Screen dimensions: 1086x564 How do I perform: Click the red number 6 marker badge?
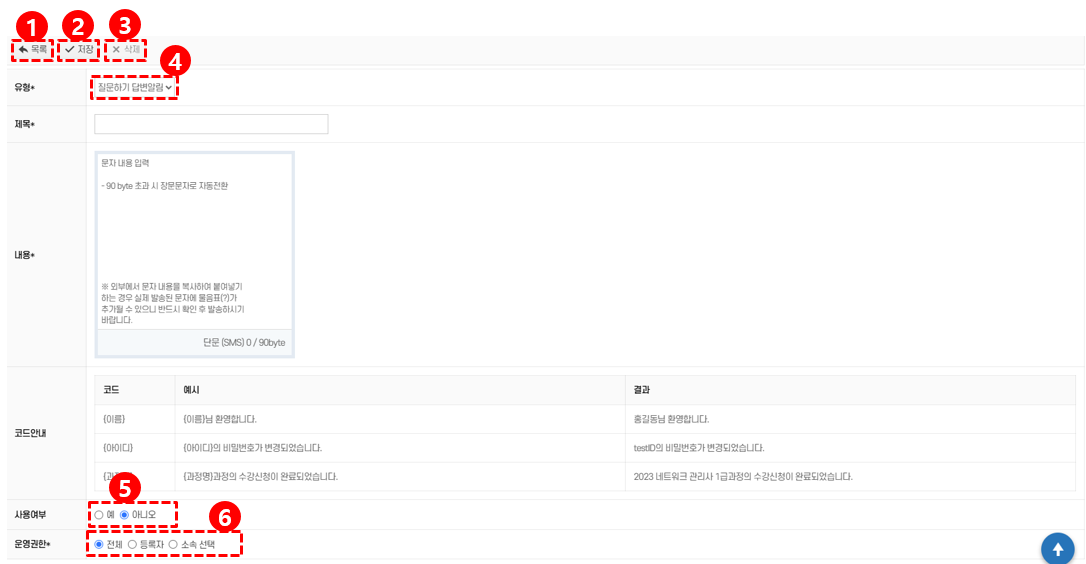[224, 517]
